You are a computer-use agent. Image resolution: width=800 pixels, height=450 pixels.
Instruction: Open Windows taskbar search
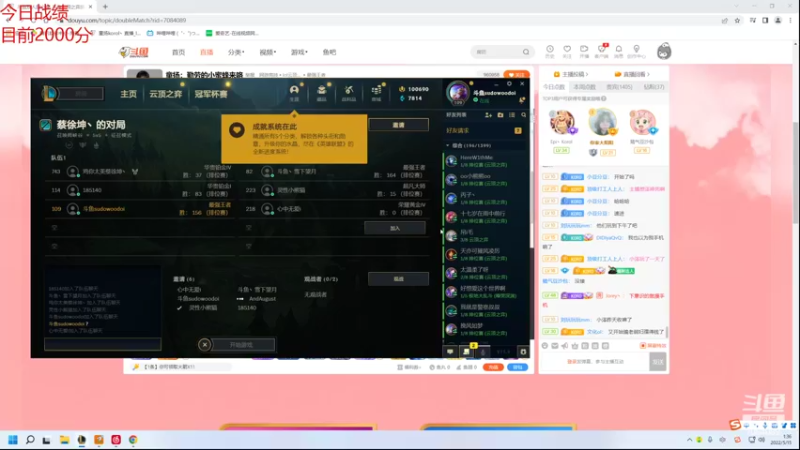click(x=30, y=440)
